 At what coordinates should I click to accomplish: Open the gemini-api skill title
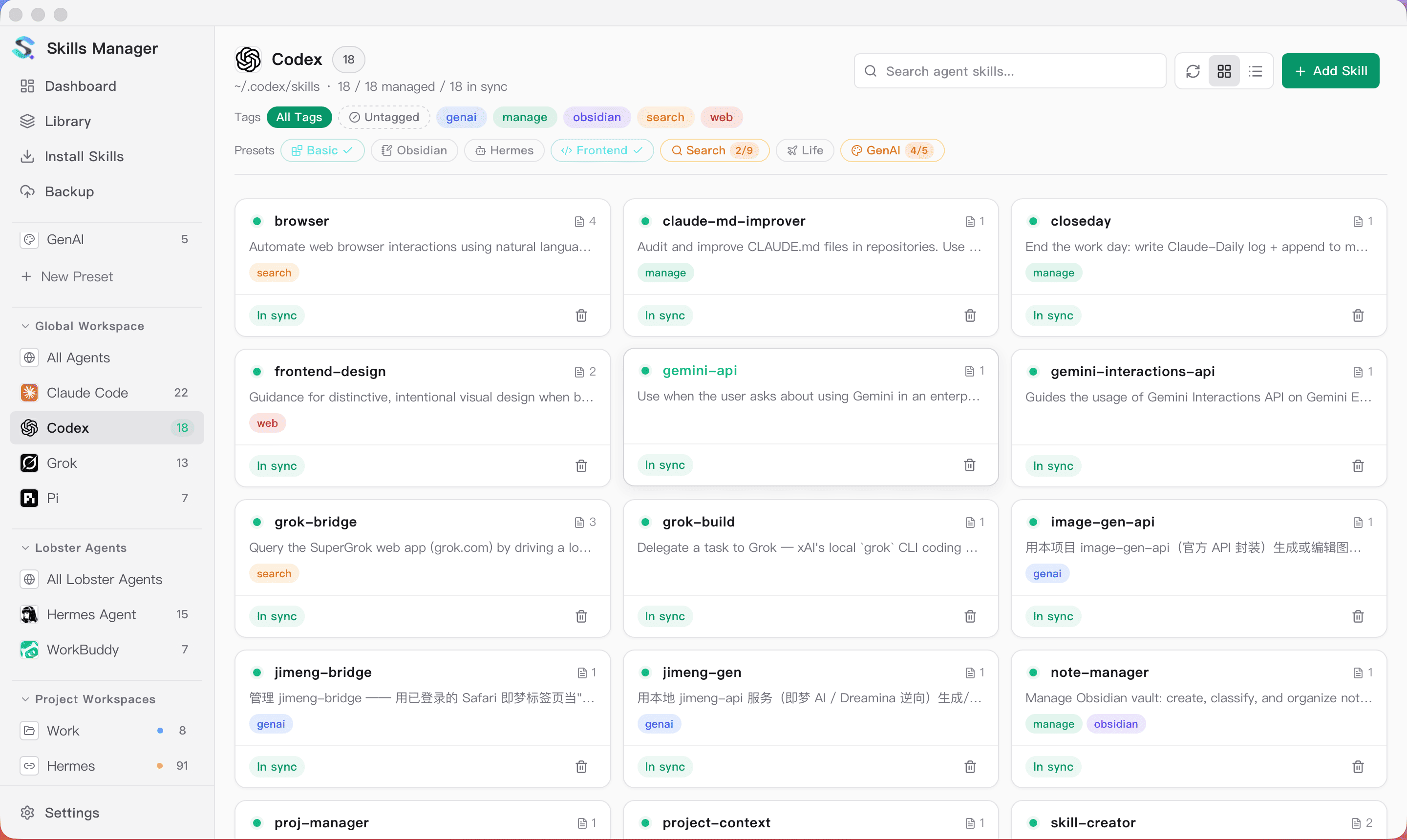[699, 370]
